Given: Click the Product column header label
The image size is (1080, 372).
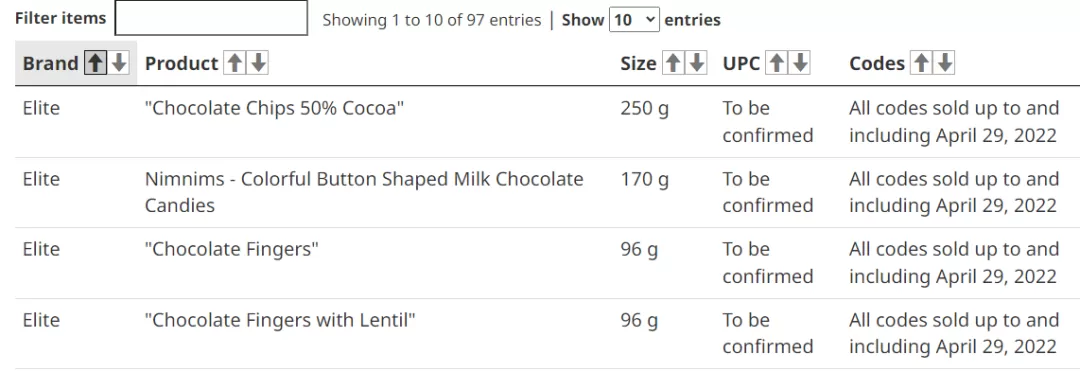Looking at the screenshot, I should 181,63.
